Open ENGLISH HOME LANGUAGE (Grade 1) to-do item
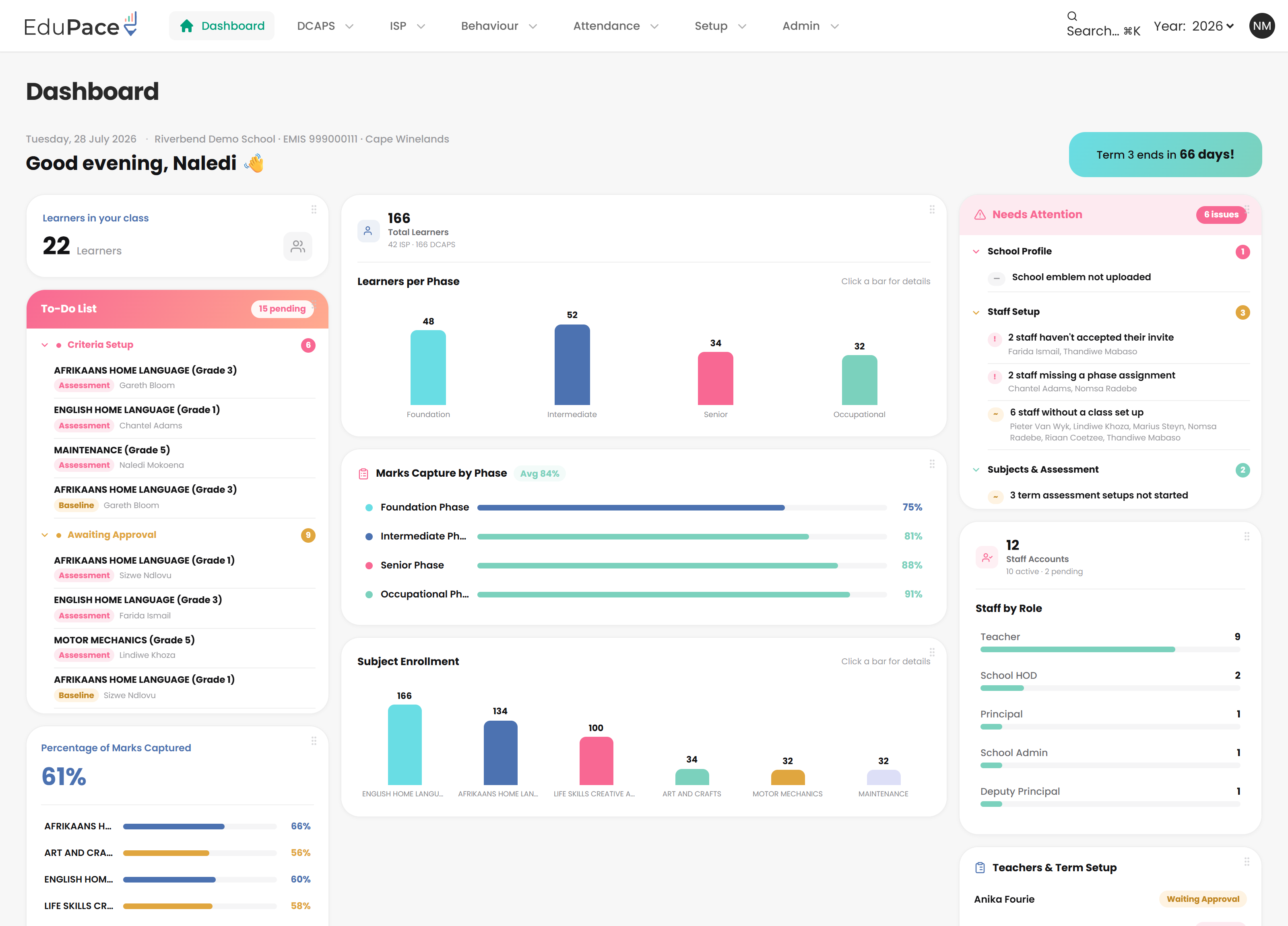 tap(185, 418)
